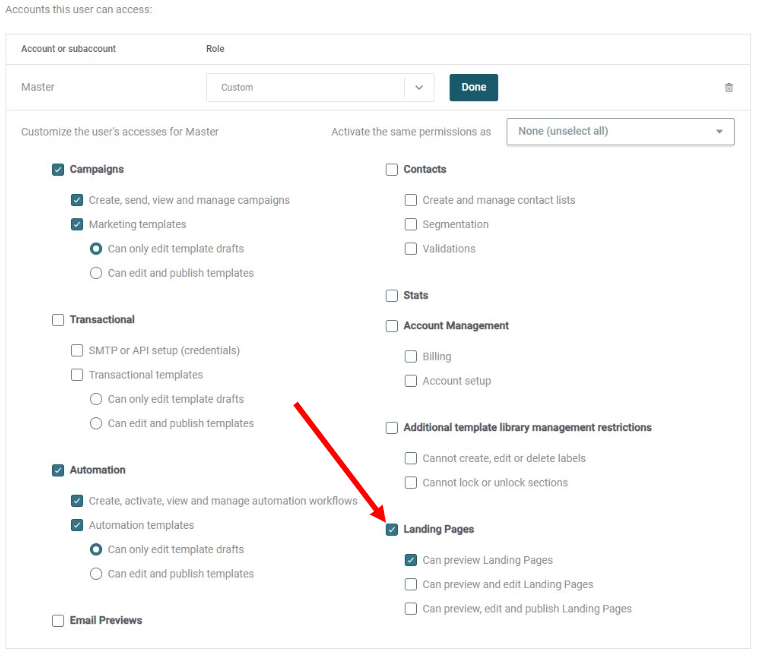The height and width of the screenshot is (654, 757).
Task: Select Can edit and publish templates under Automation templates
Action: pos(96,574)
